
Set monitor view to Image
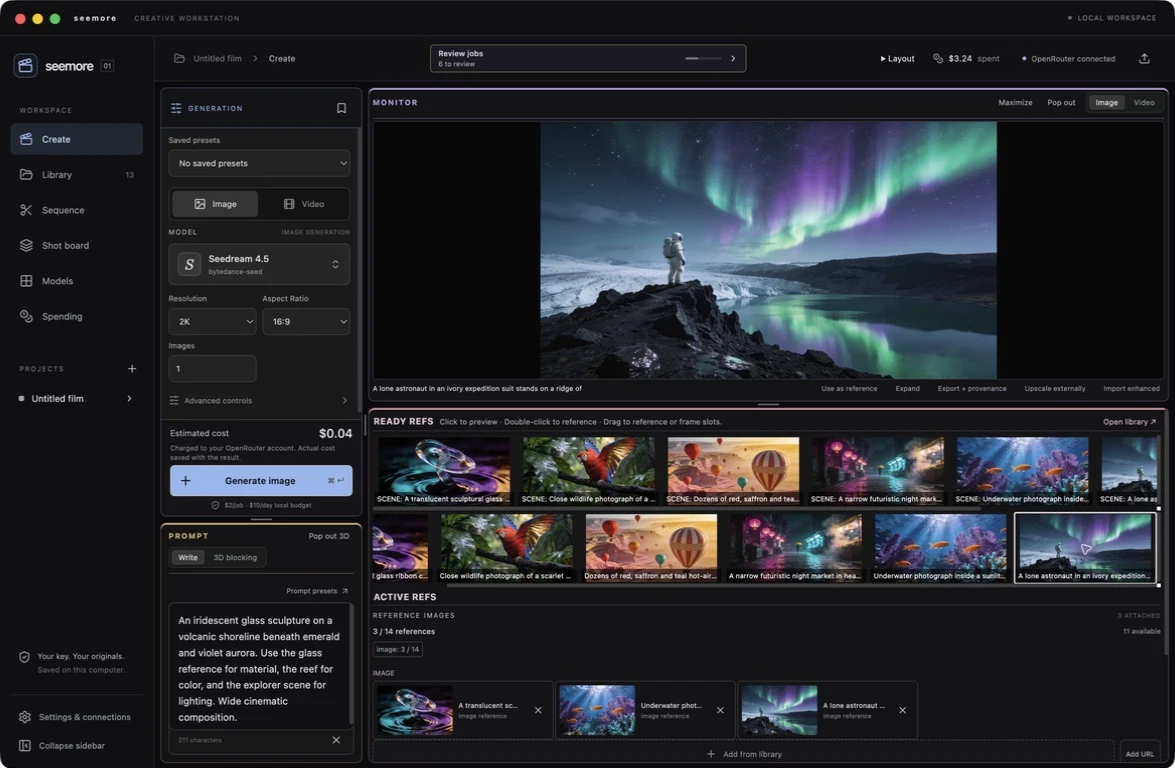tap(1106, 103)
